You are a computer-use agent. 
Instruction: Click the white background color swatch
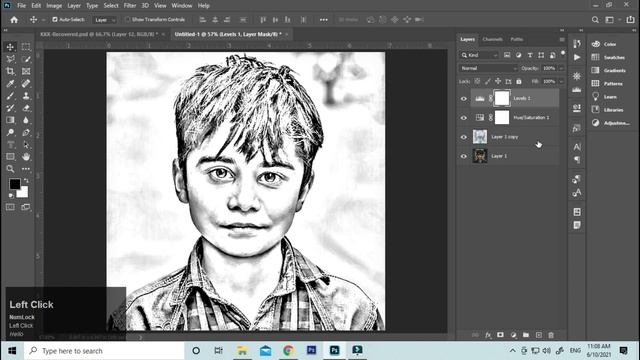pos(24,193)
